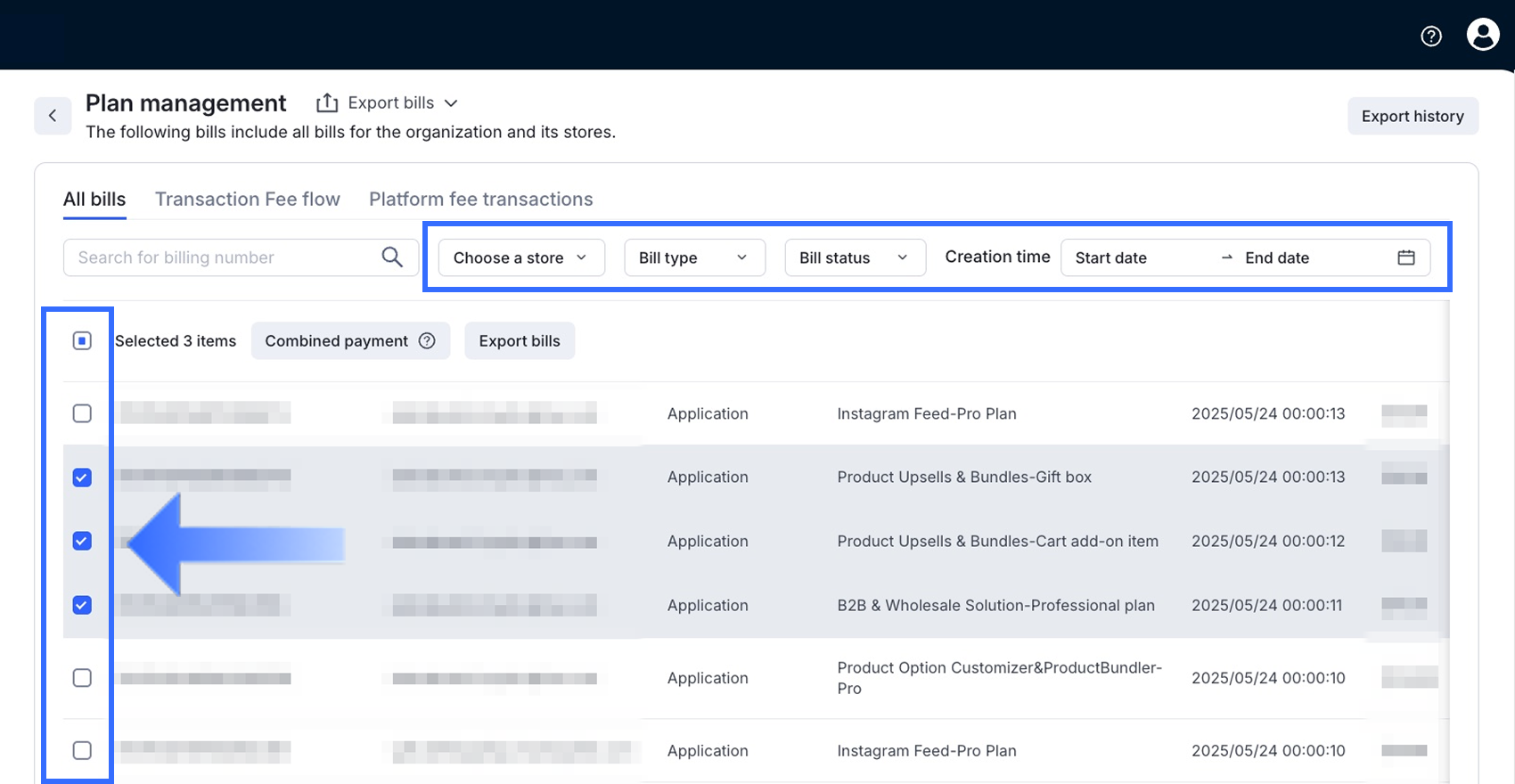Open the Bill status filter dropdown

(855, 257)
